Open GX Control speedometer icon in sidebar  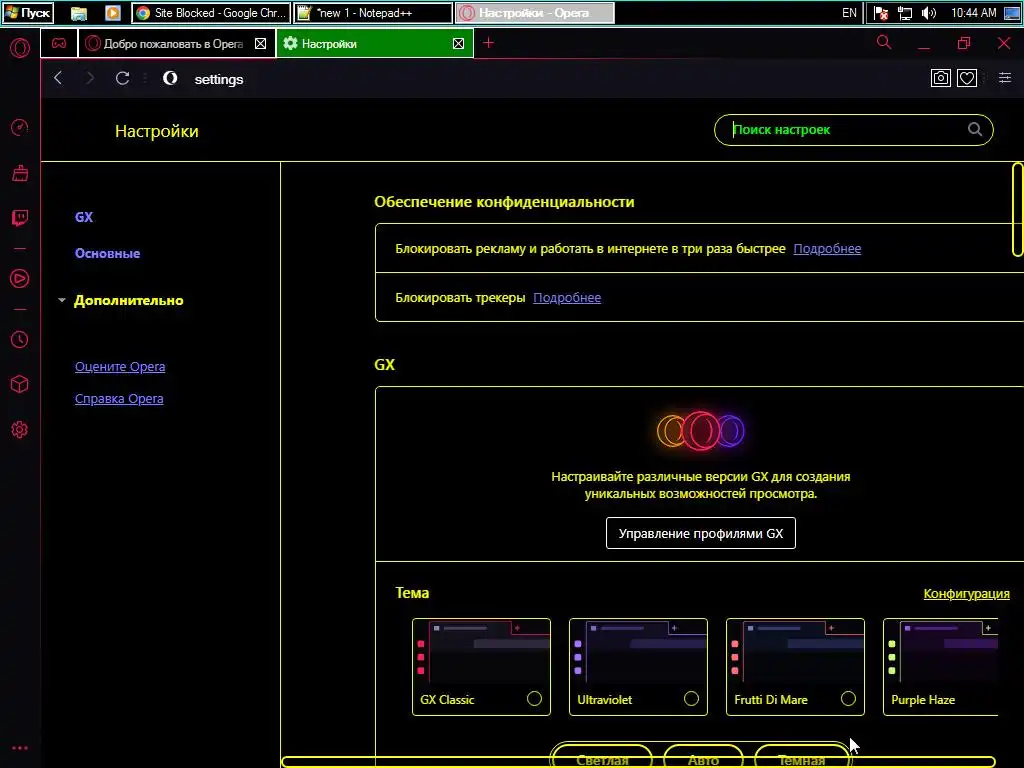point(20,128)
